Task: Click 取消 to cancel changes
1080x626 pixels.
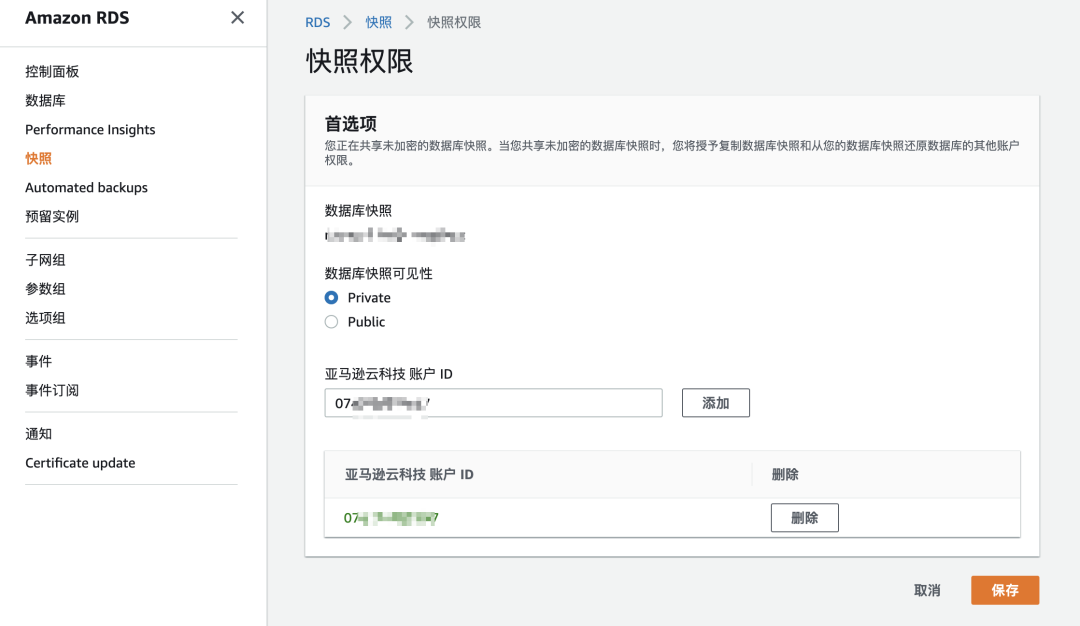Action: click(x=927, y=590)
